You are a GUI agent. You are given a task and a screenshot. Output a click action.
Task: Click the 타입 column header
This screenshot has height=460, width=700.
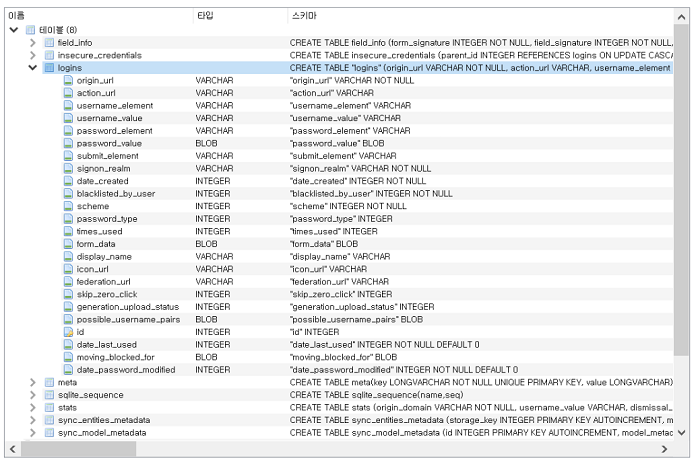[205, 16]
